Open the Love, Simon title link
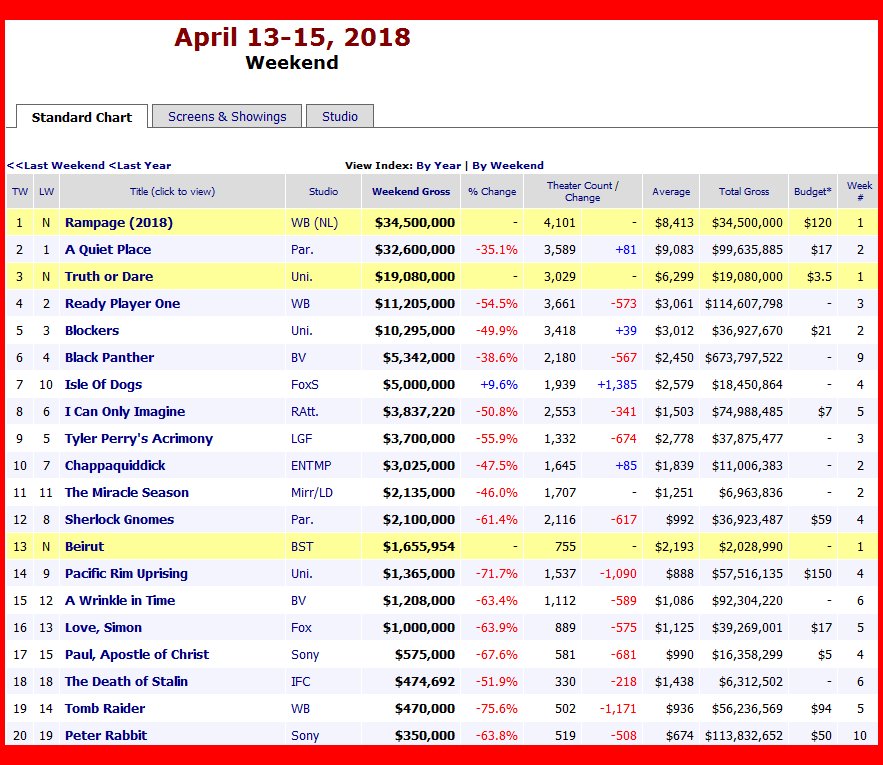Screen dimensions: 883x765 tap(103, 628)
